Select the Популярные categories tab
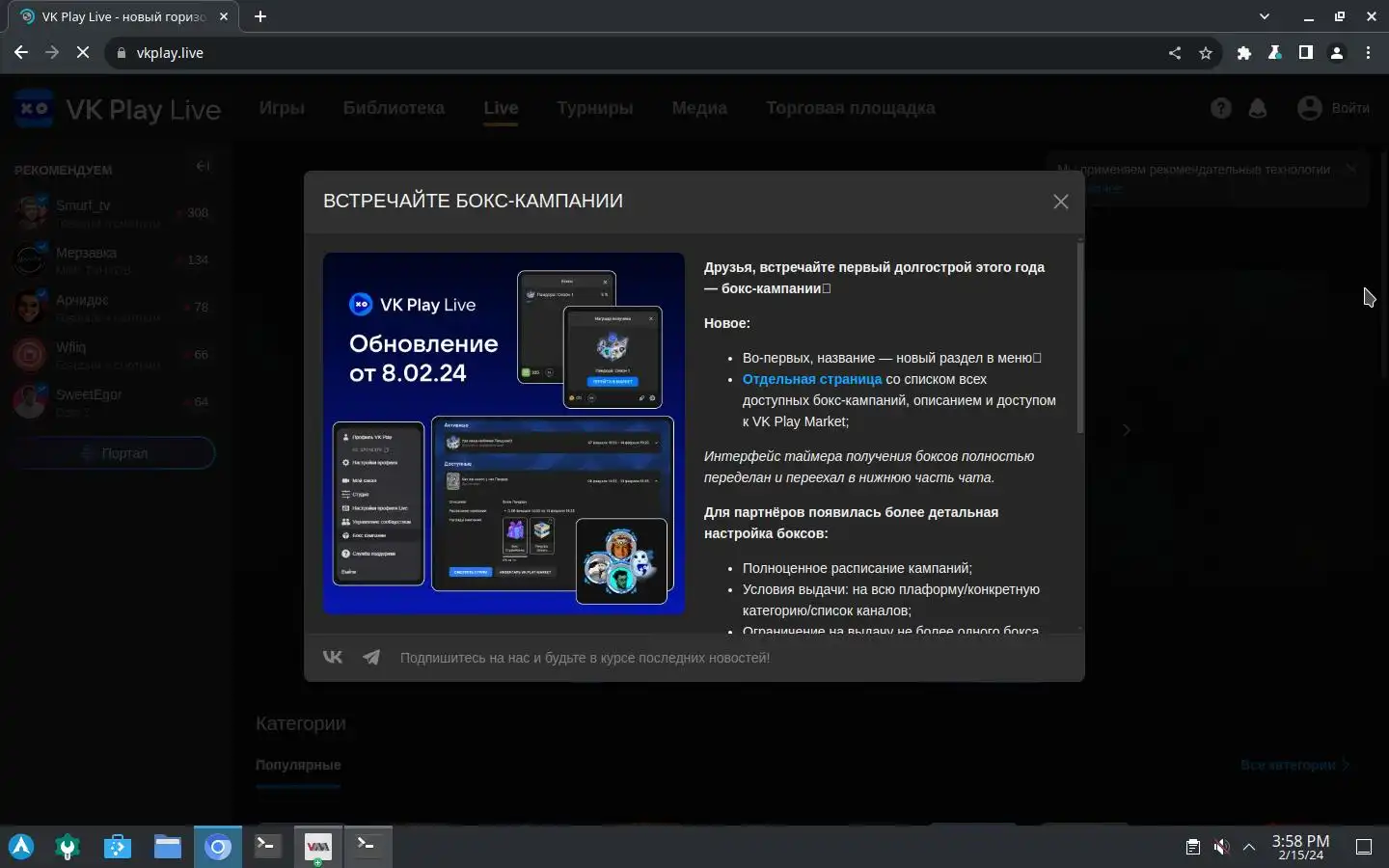 pyautogui.click(x=298, y=765)
